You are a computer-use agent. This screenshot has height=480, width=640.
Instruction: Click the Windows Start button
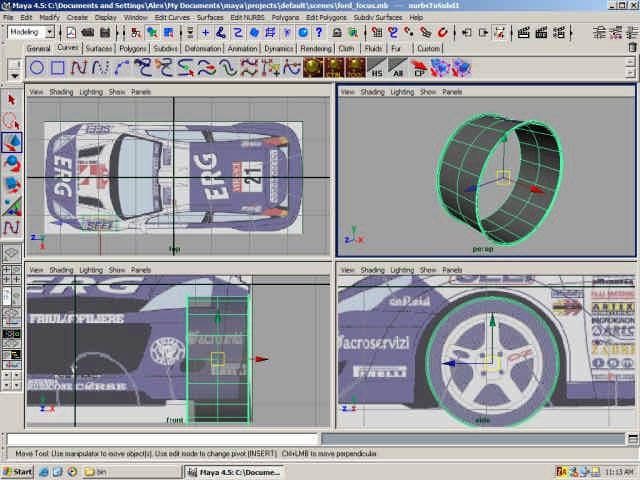point(18,471)
